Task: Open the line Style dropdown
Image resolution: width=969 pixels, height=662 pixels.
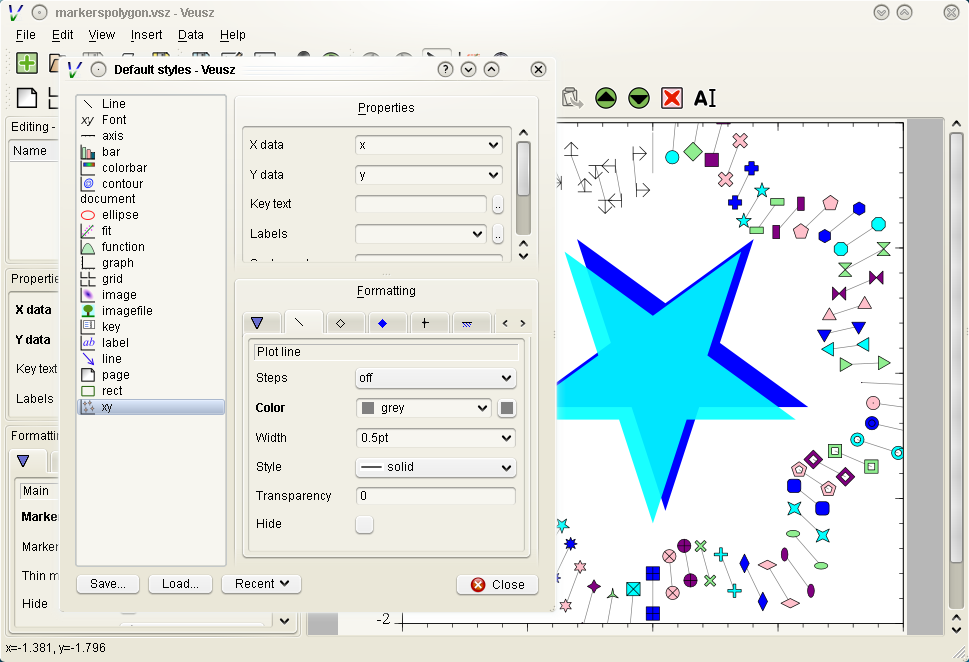Action: (435, 467)
